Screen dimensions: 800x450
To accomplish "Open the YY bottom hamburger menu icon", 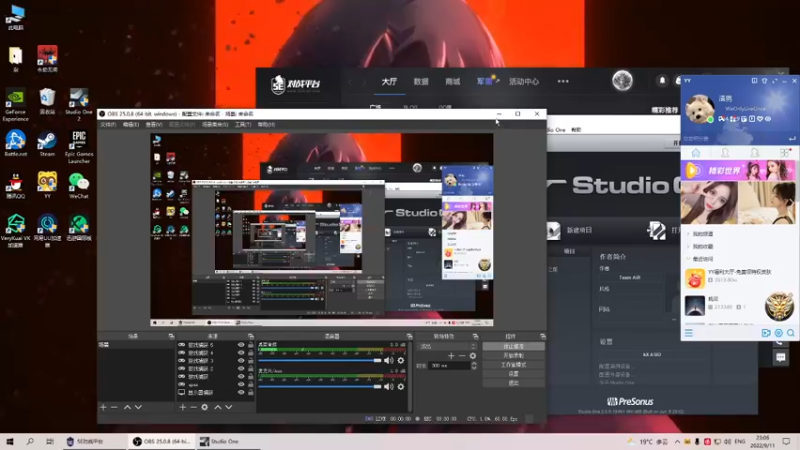I will tap(689, 333).
